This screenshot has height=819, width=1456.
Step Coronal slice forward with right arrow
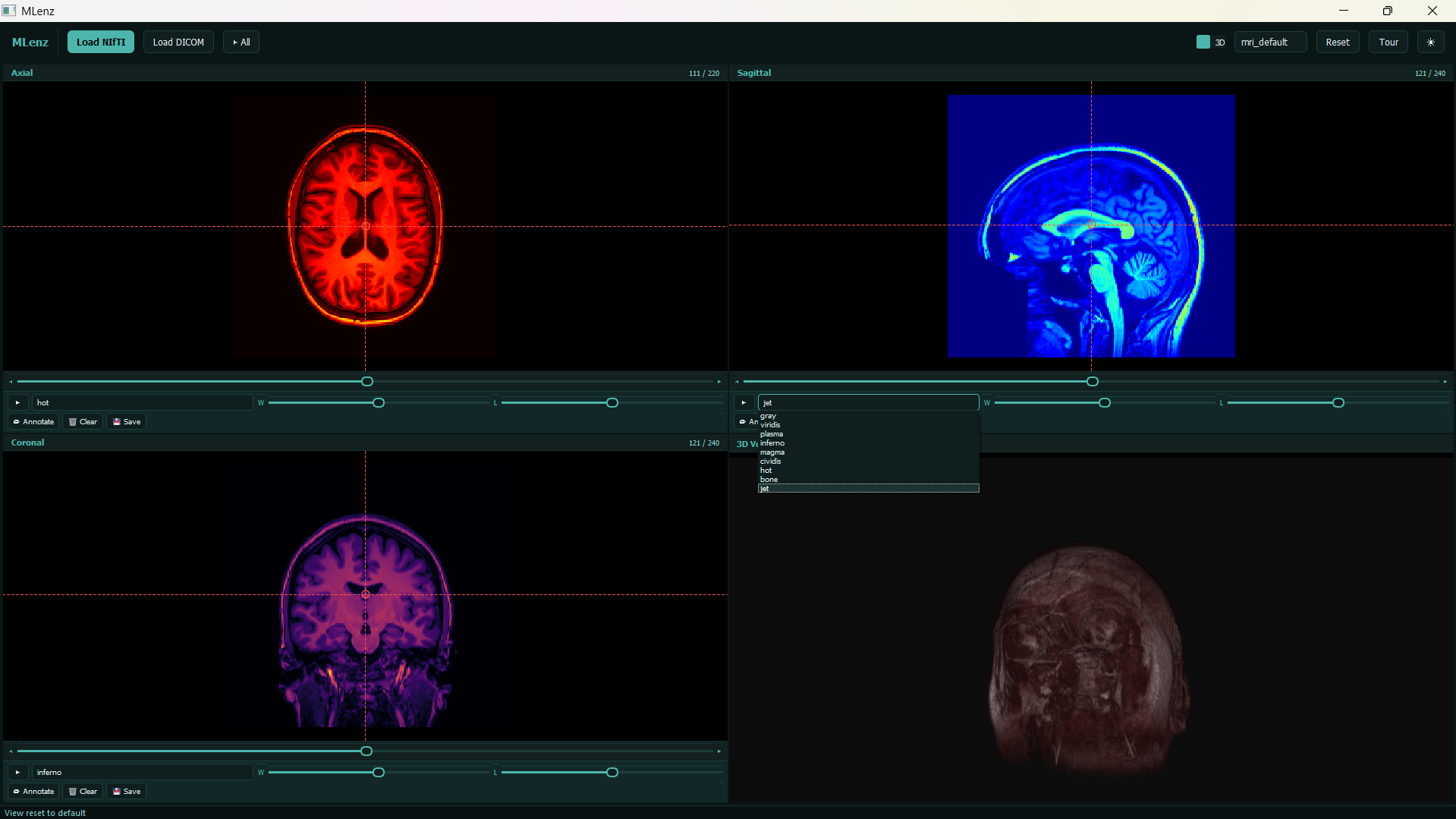(719, 751)
